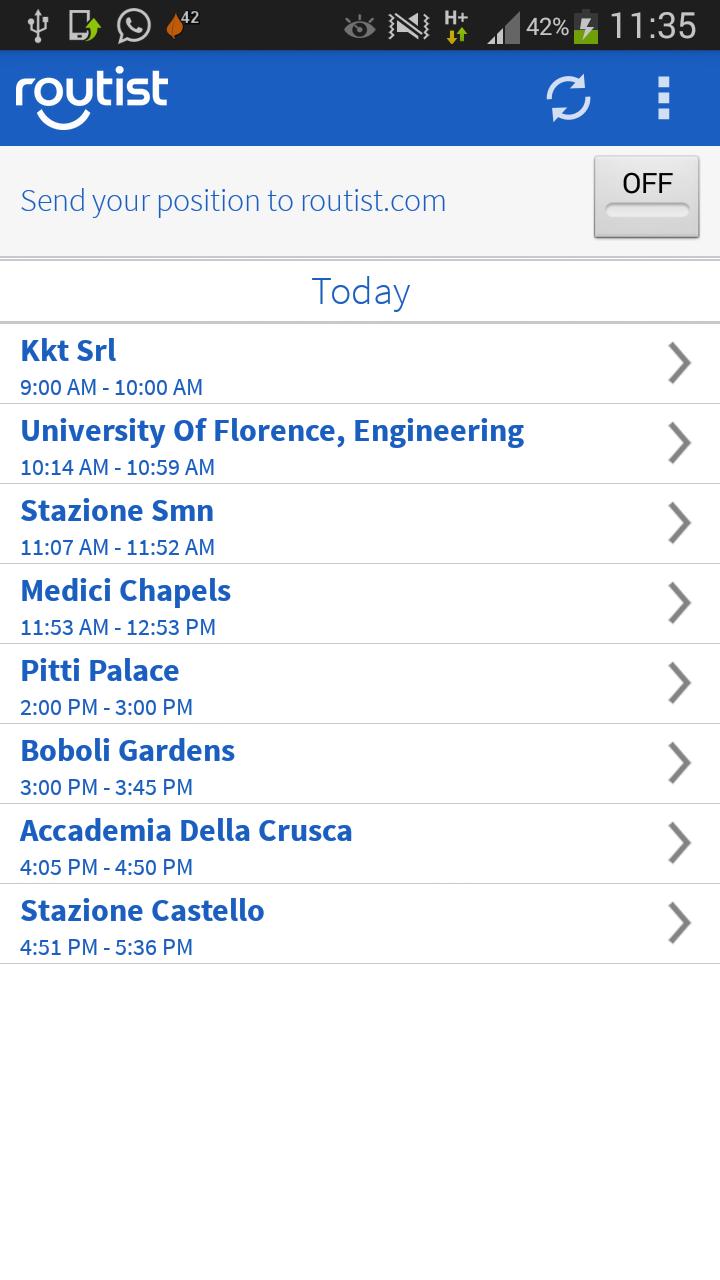Image resolution: width=720 pixels, height=1280 pixels.
Task: Select University Of Florence, Engineering stop
Action: (272, 444)
